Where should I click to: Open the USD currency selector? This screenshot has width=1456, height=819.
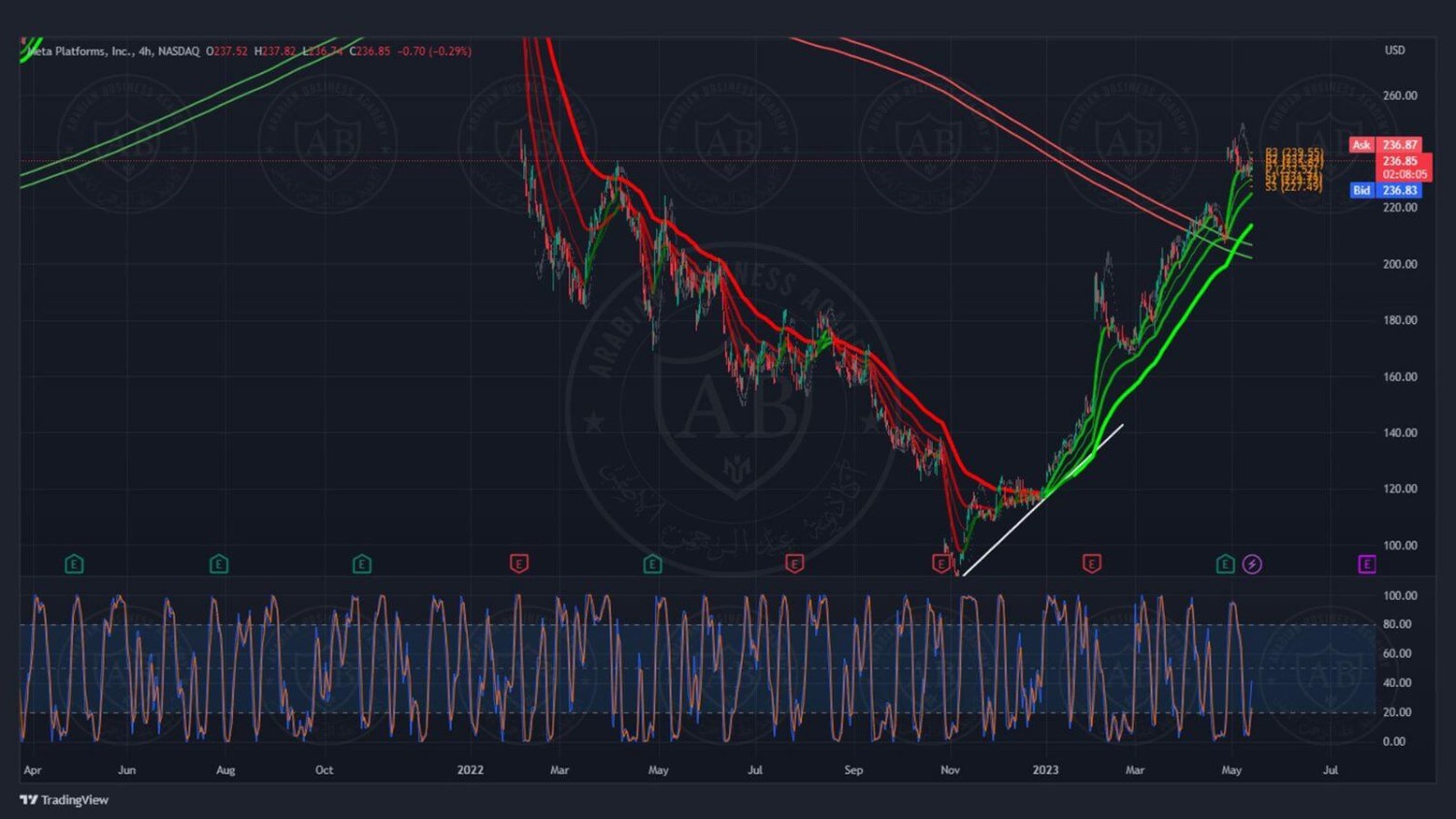click(x=1395, y=50)
